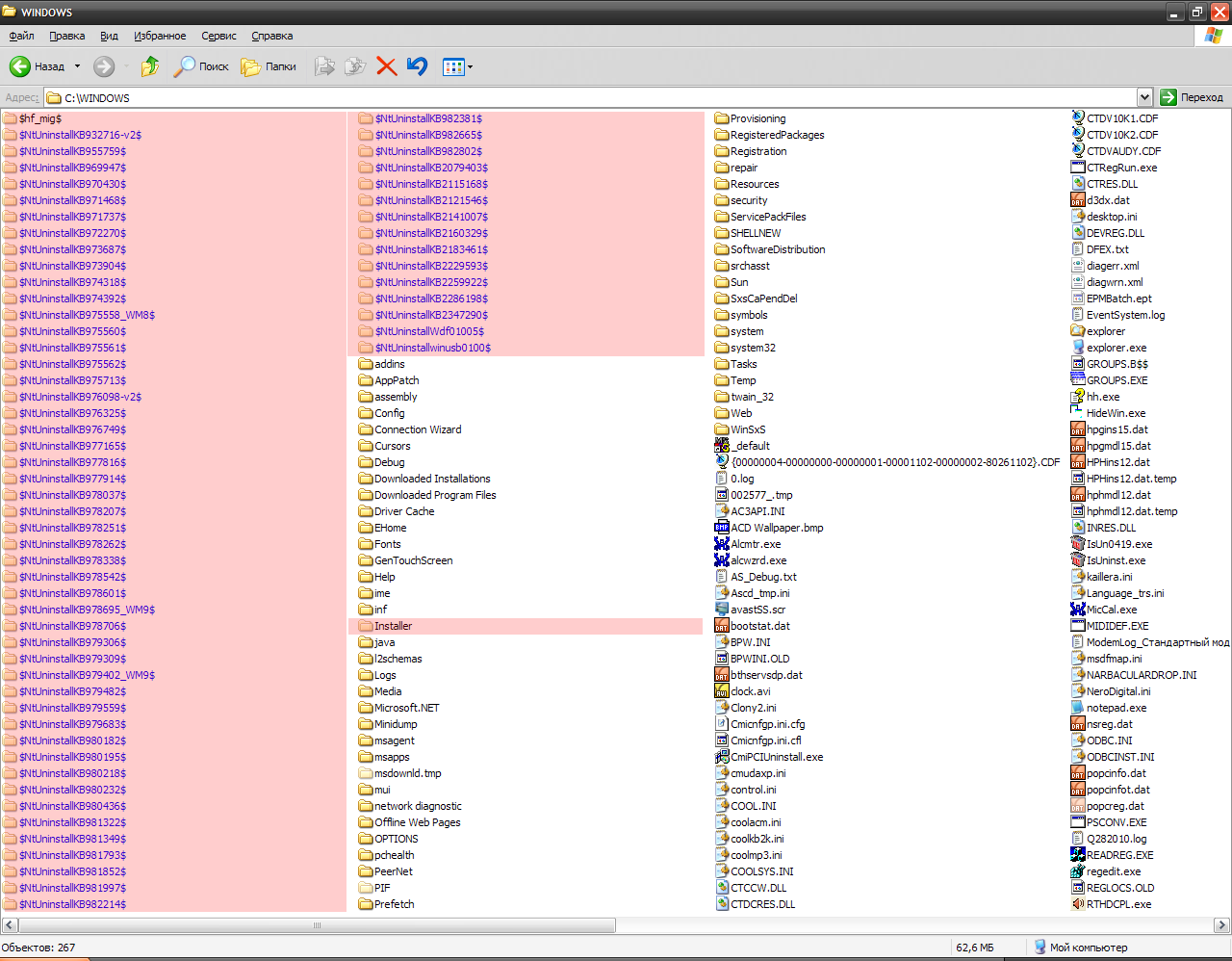Select the WinSxS folder

(x=740, y=429)
